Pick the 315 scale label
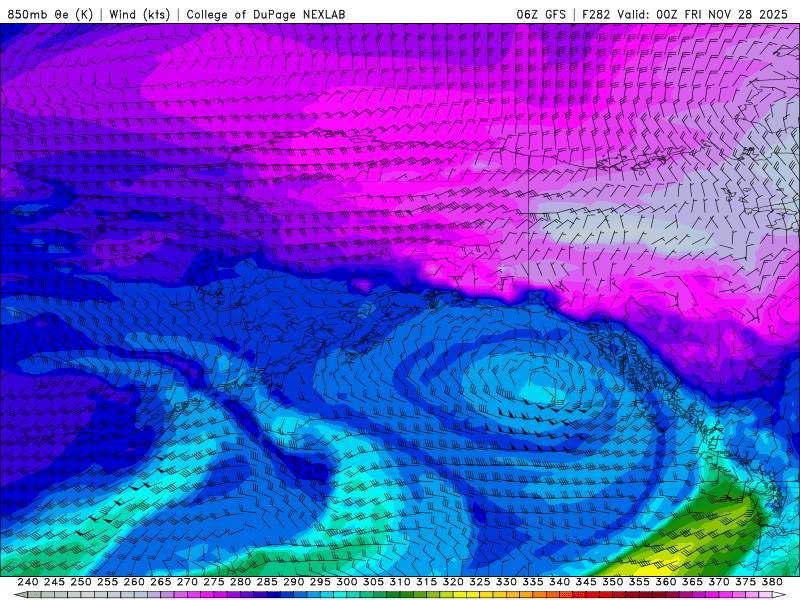 (427, 582)
